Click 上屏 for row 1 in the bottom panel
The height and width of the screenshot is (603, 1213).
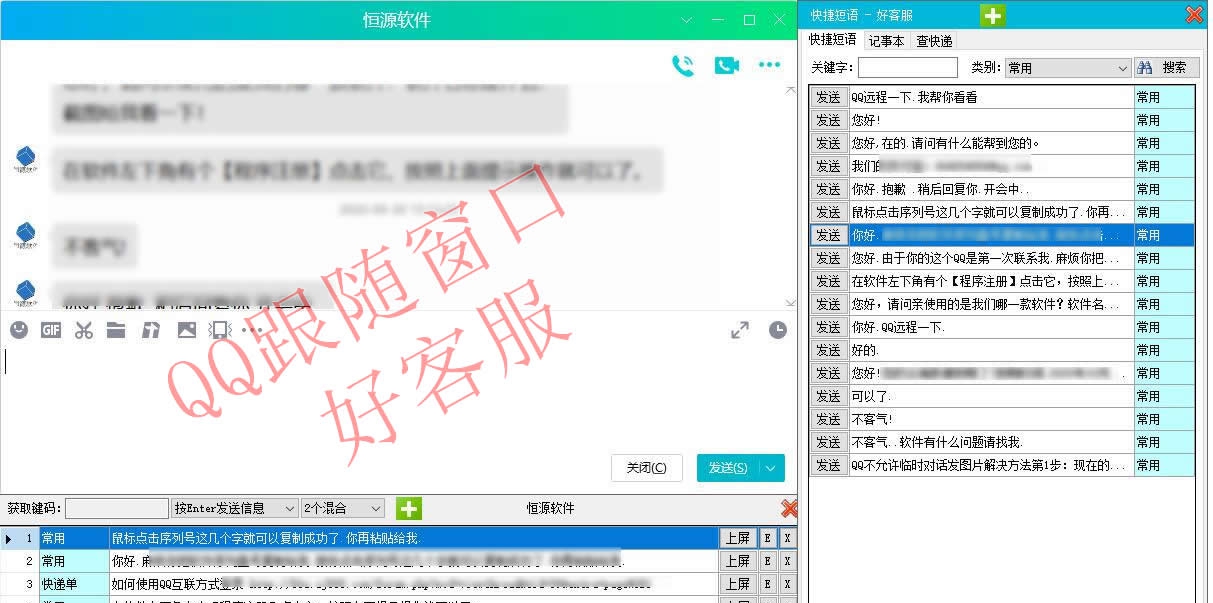738,538
